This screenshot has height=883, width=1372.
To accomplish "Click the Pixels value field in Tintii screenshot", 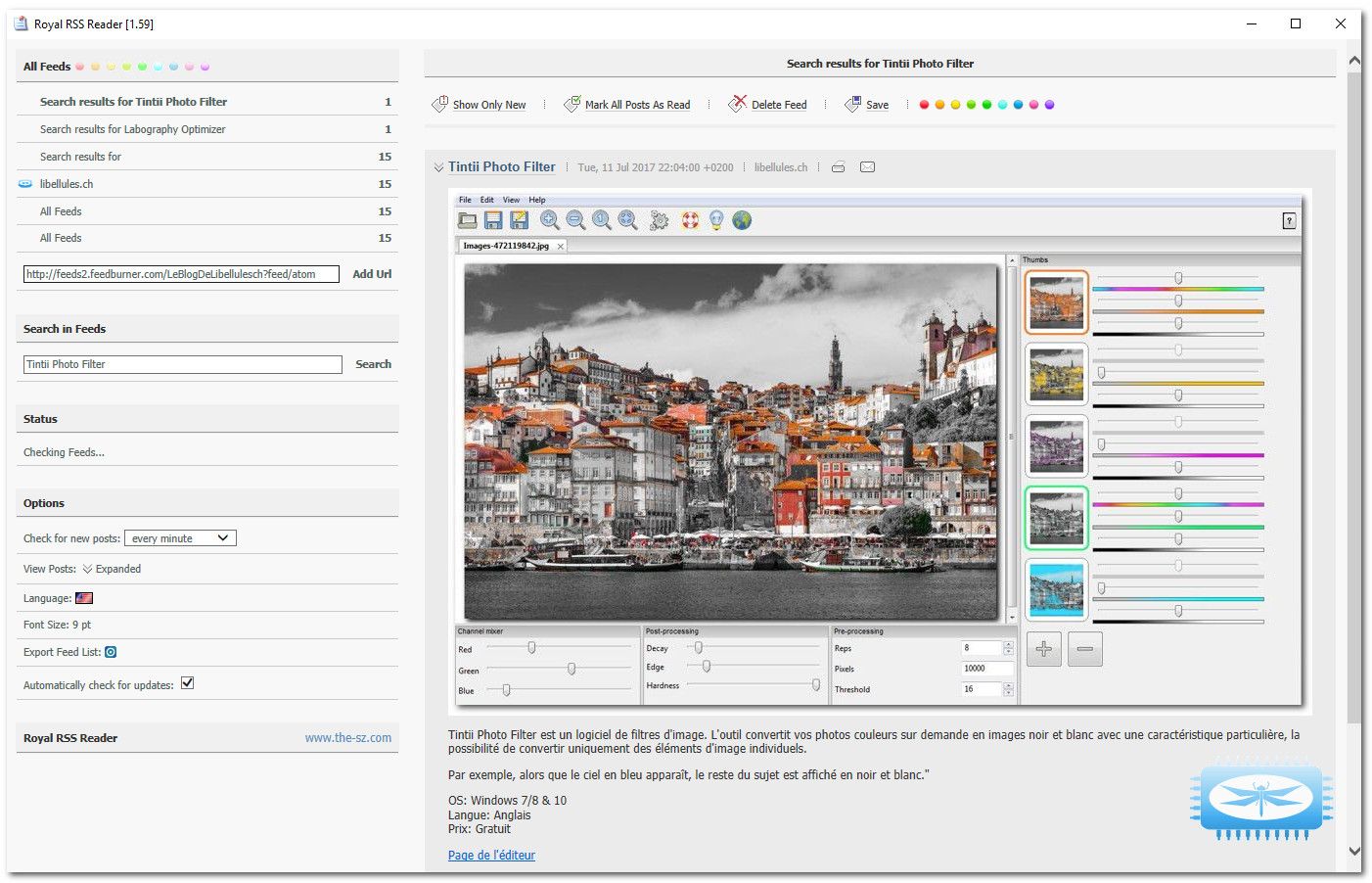I will 988,669.
